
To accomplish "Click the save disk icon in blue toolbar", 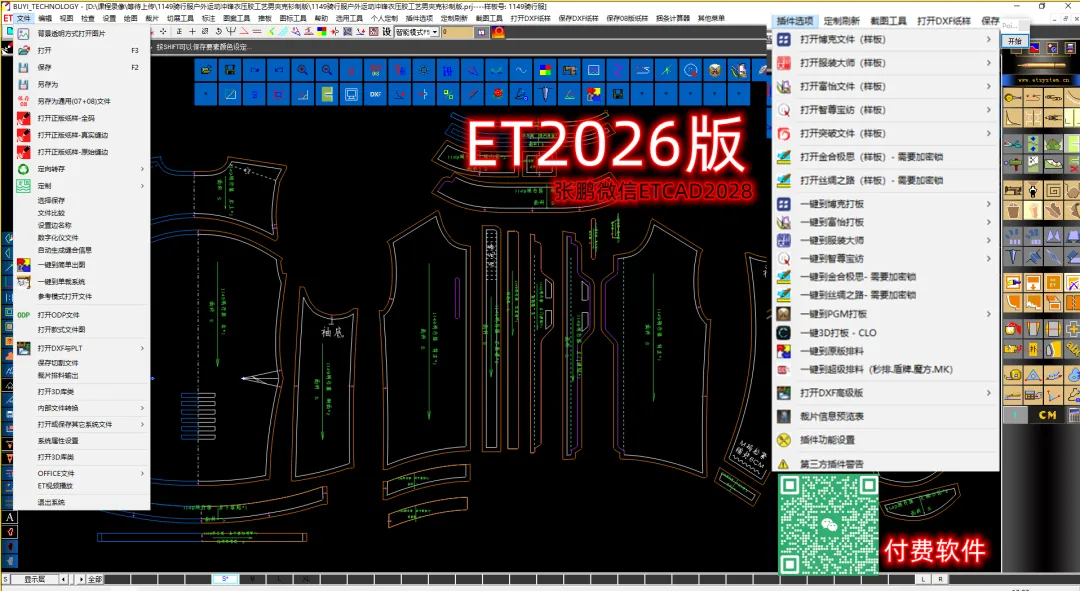I will click(x=230, y=70).
